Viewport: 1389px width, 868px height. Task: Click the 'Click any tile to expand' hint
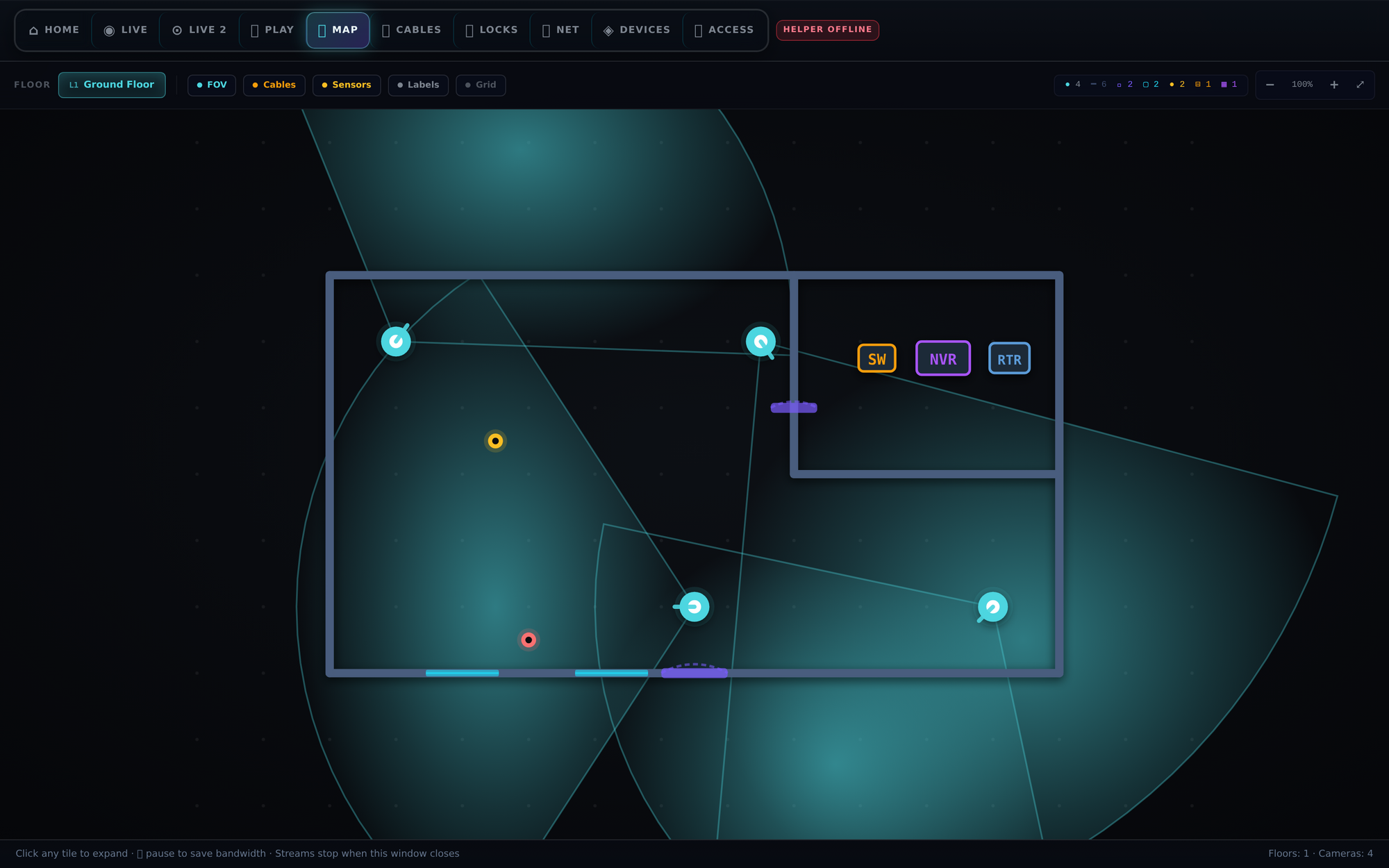tap(72, 853)
